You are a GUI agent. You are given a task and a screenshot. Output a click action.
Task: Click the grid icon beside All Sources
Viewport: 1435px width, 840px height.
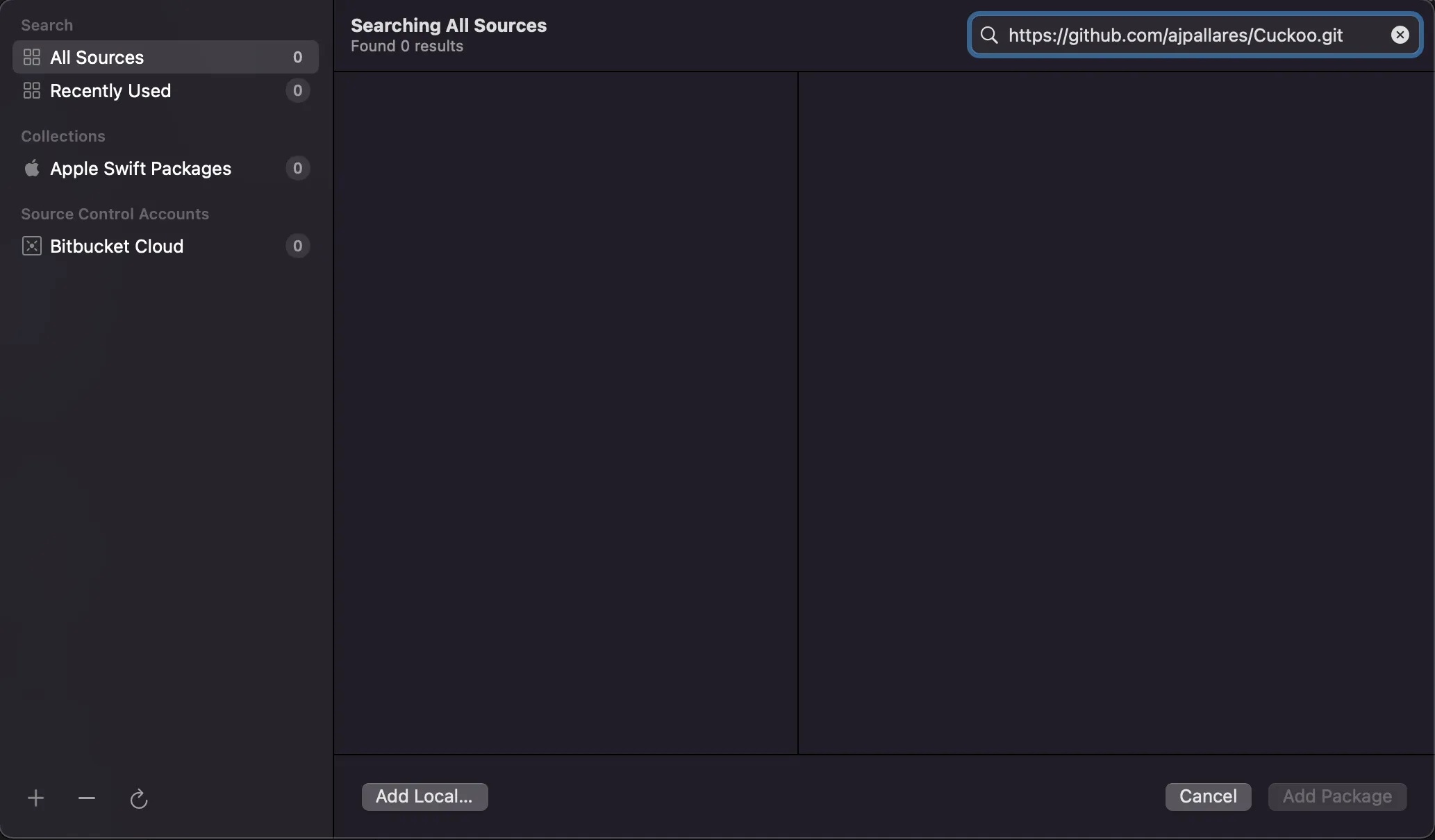(32, 58)
